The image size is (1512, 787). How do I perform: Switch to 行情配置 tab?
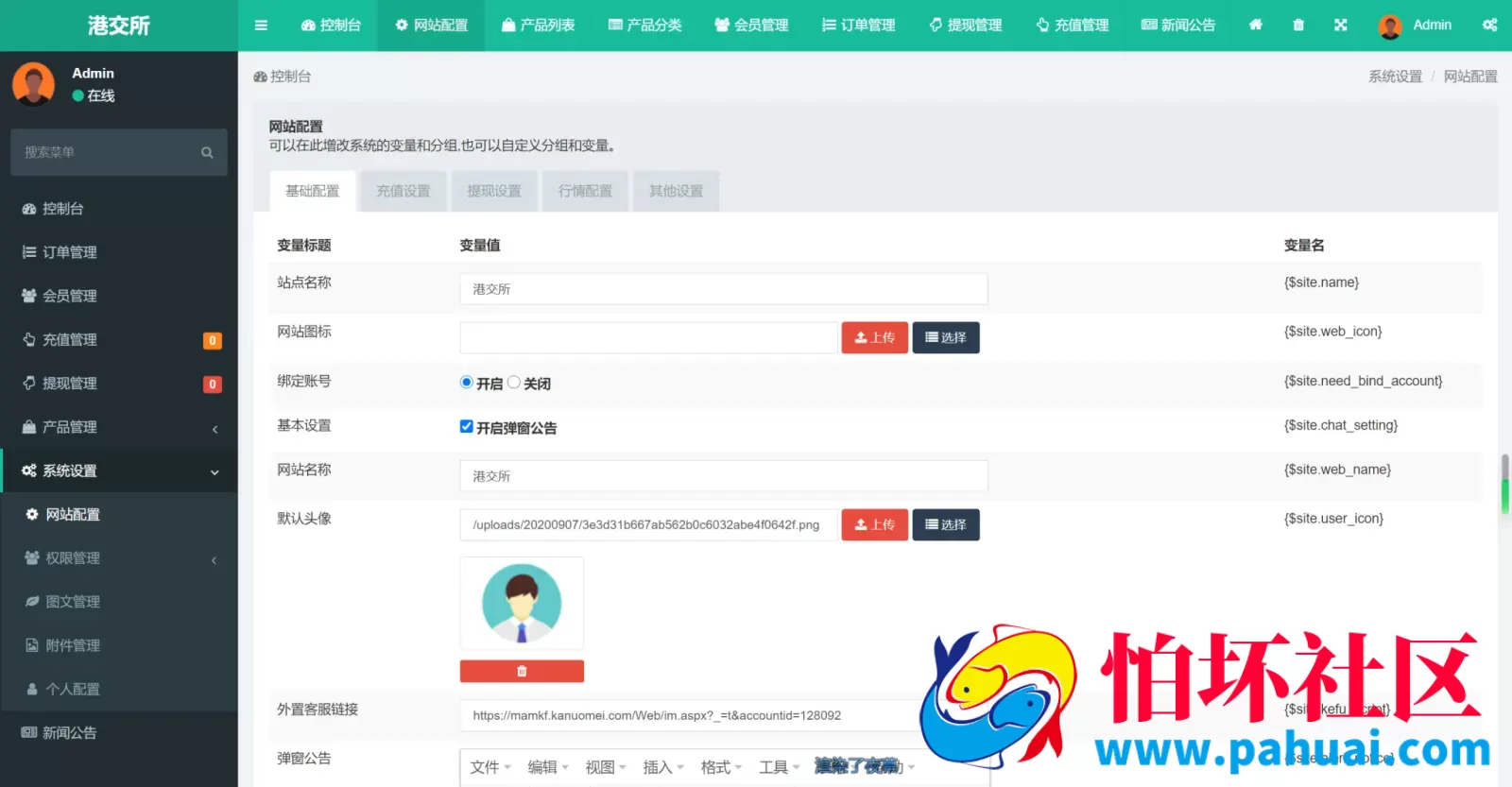tap(585, 191)
